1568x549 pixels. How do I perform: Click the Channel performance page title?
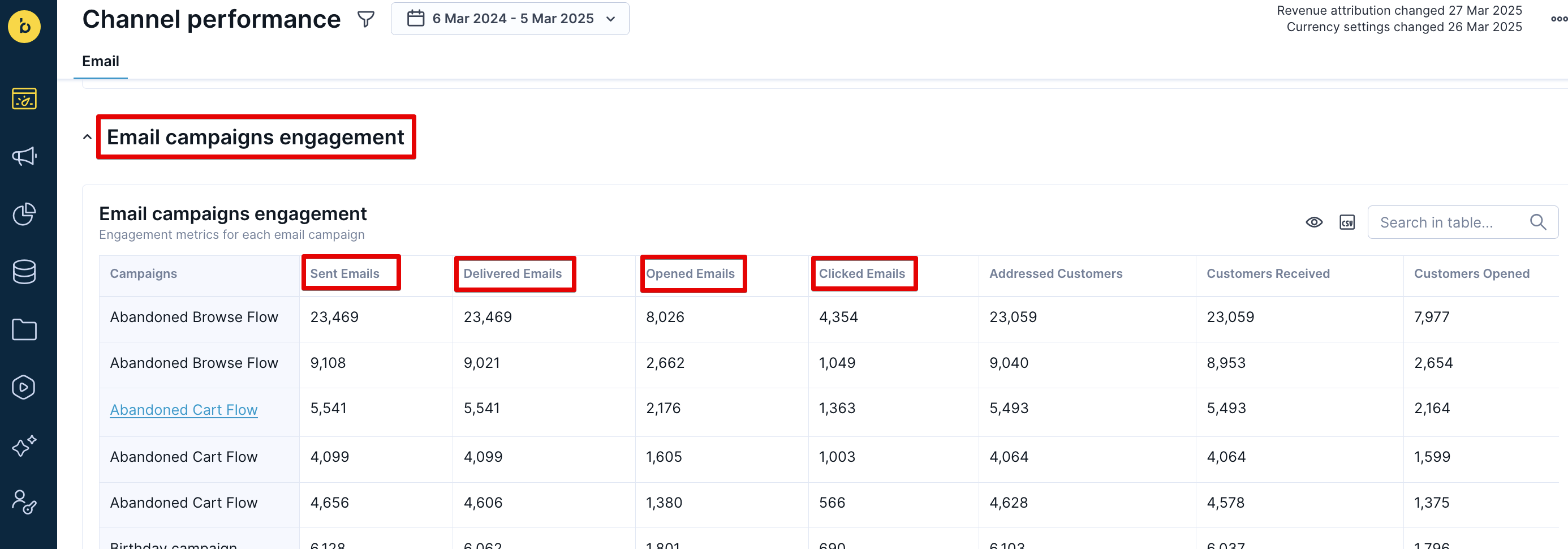click(211, 19)
